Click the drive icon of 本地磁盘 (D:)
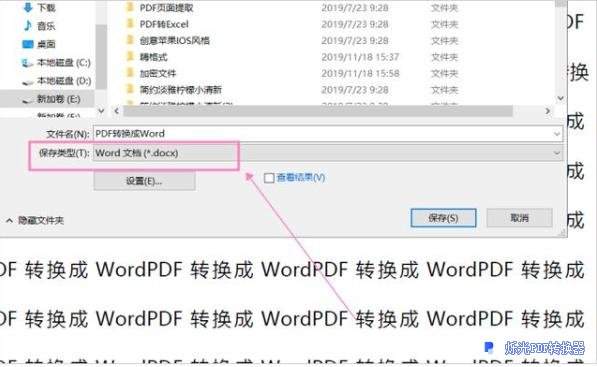The width and height of the screenshot is (597, 367). tap(27, 81)
